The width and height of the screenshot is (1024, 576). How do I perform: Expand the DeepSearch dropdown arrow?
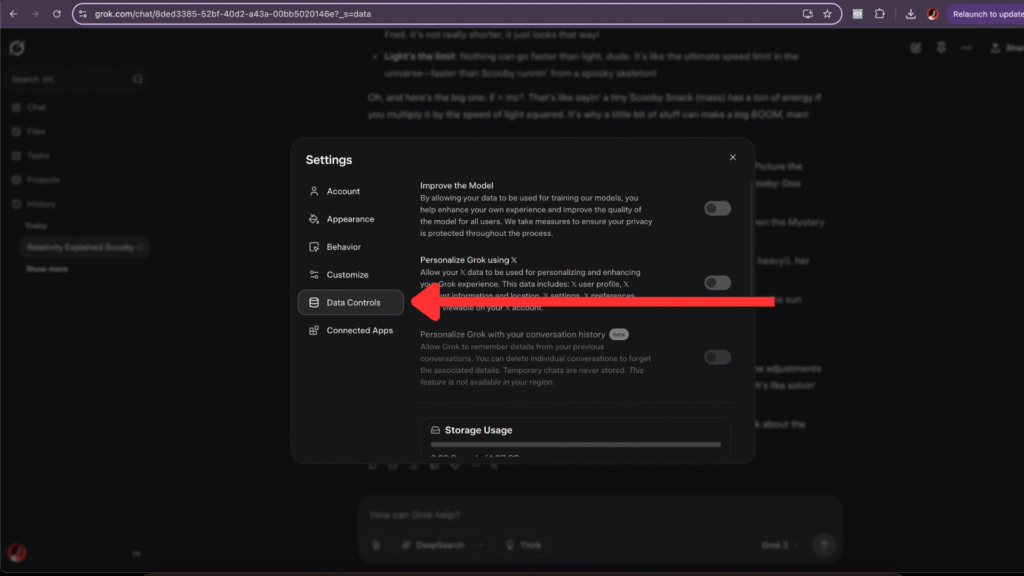(x=481, y=545)
